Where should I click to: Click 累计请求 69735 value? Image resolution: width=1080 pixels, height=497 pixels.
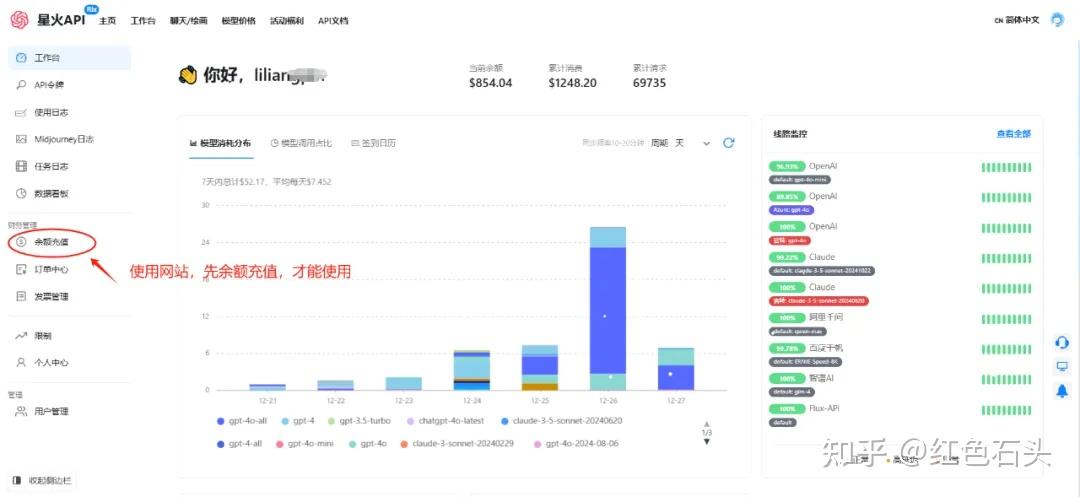[650, 83]
